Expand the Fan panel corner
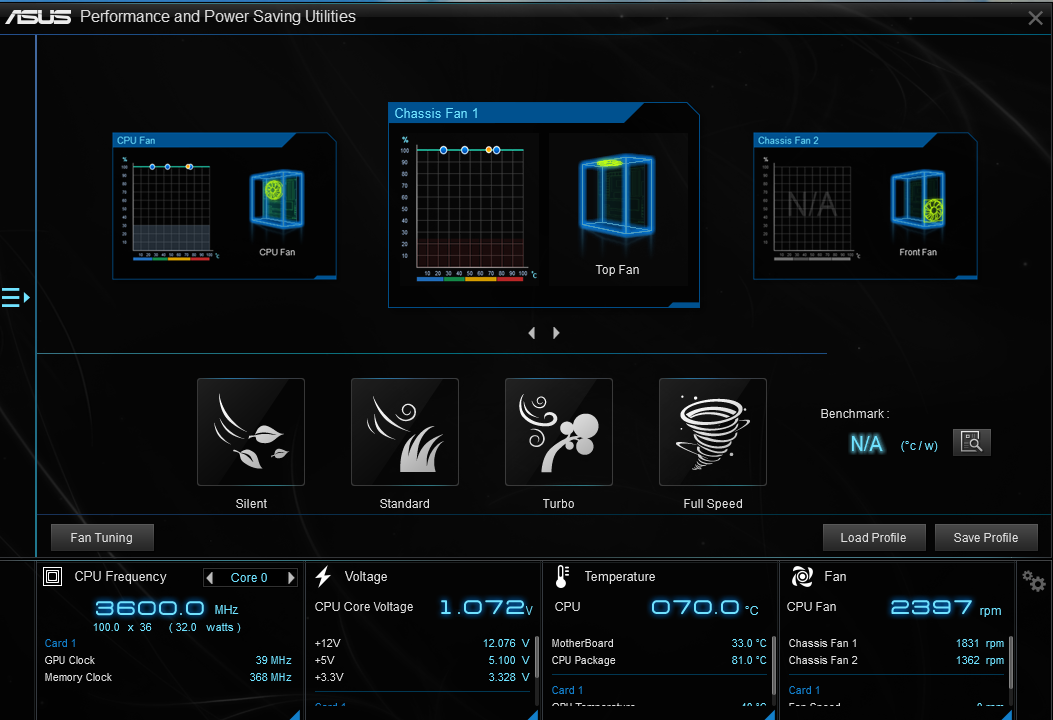The image size is (1053, 720). click(1007, 715)
